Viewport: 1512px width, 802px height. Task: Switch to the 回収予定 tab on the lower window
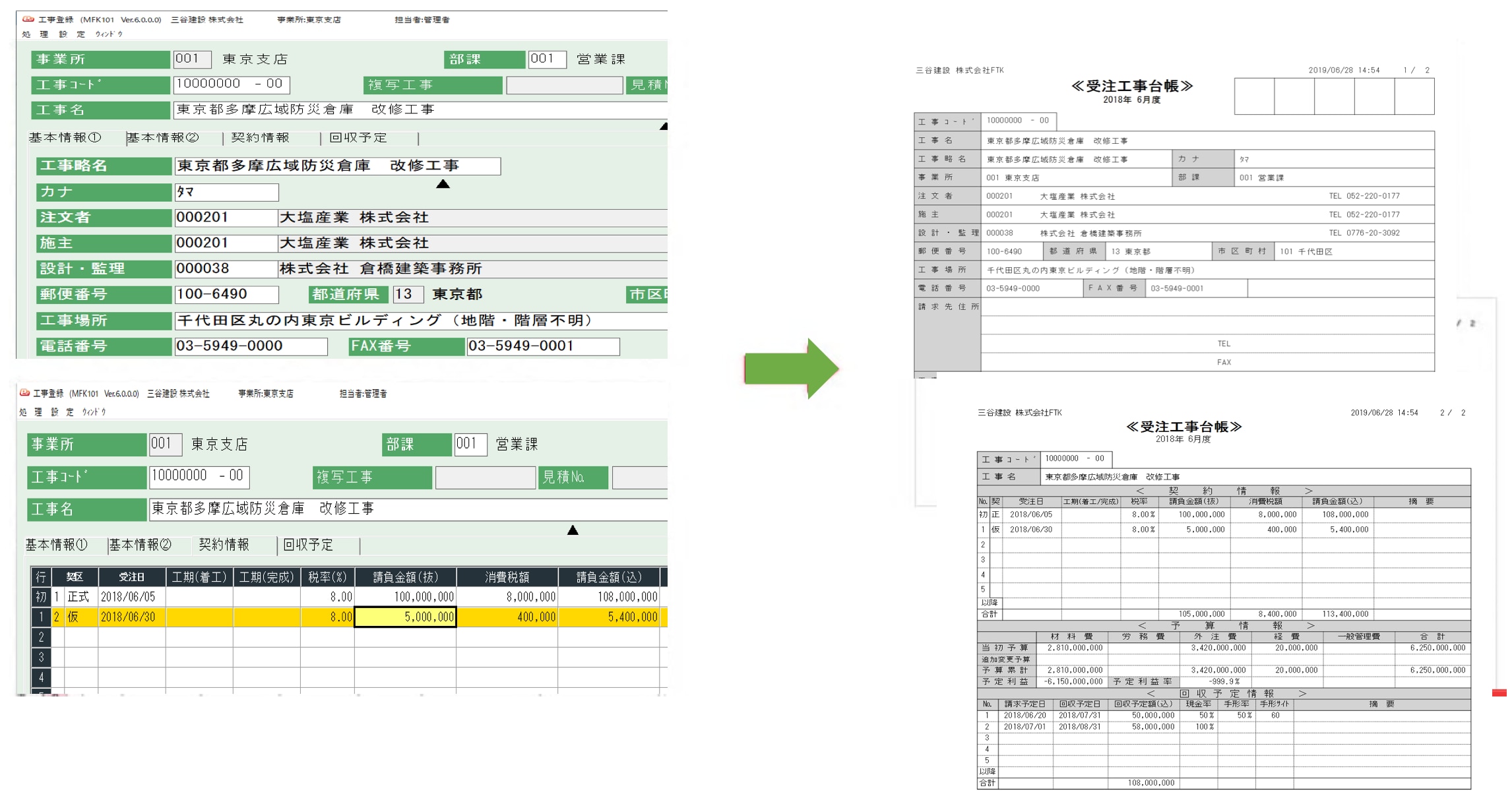point(309,545)
